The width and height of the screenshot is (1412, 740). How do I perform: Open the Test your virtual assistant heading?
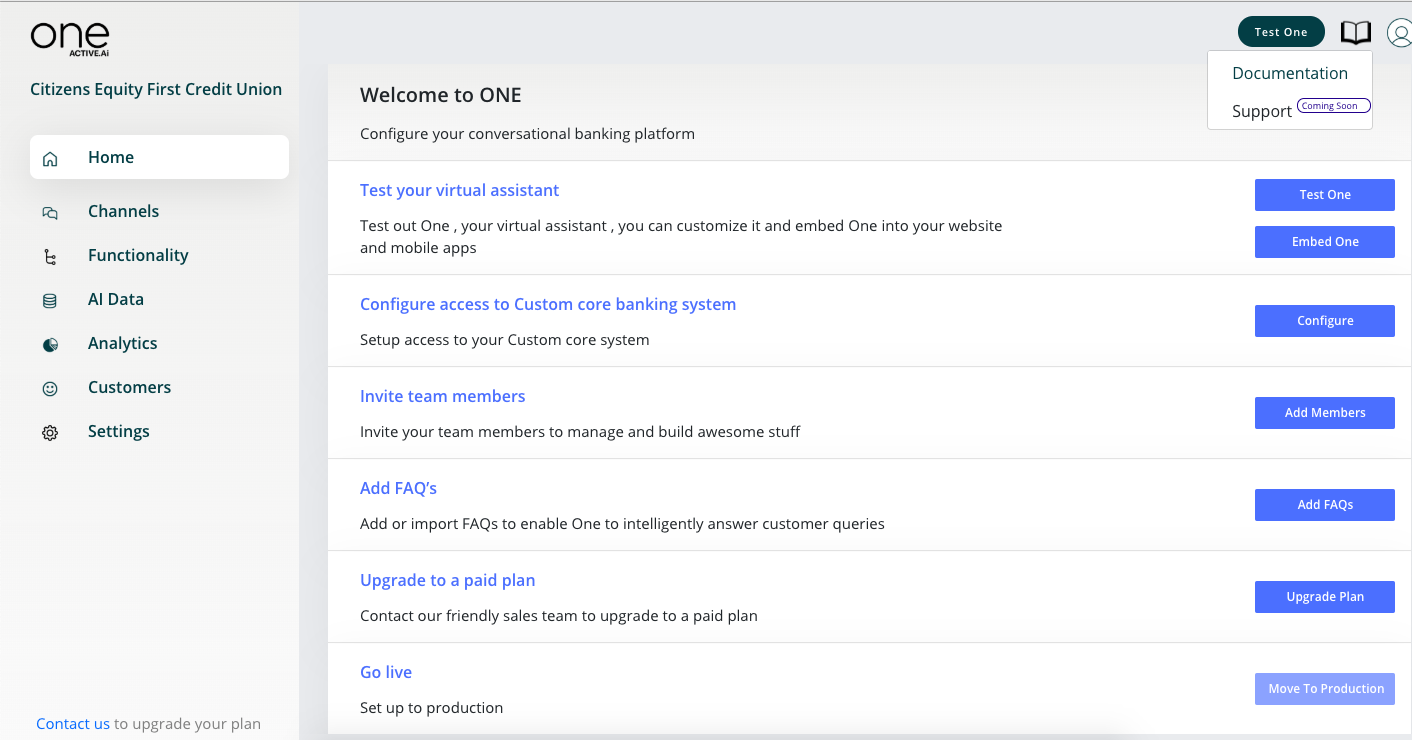click(x=459, y=190)
